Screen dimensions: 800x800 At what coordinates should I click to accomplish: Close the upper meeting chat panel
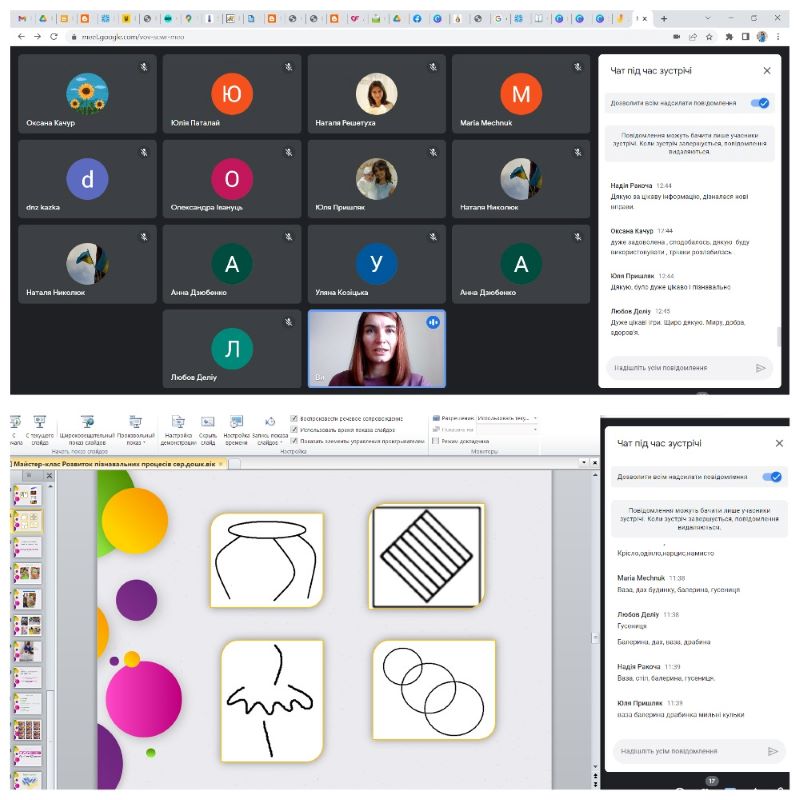click(x=767, y=70)
